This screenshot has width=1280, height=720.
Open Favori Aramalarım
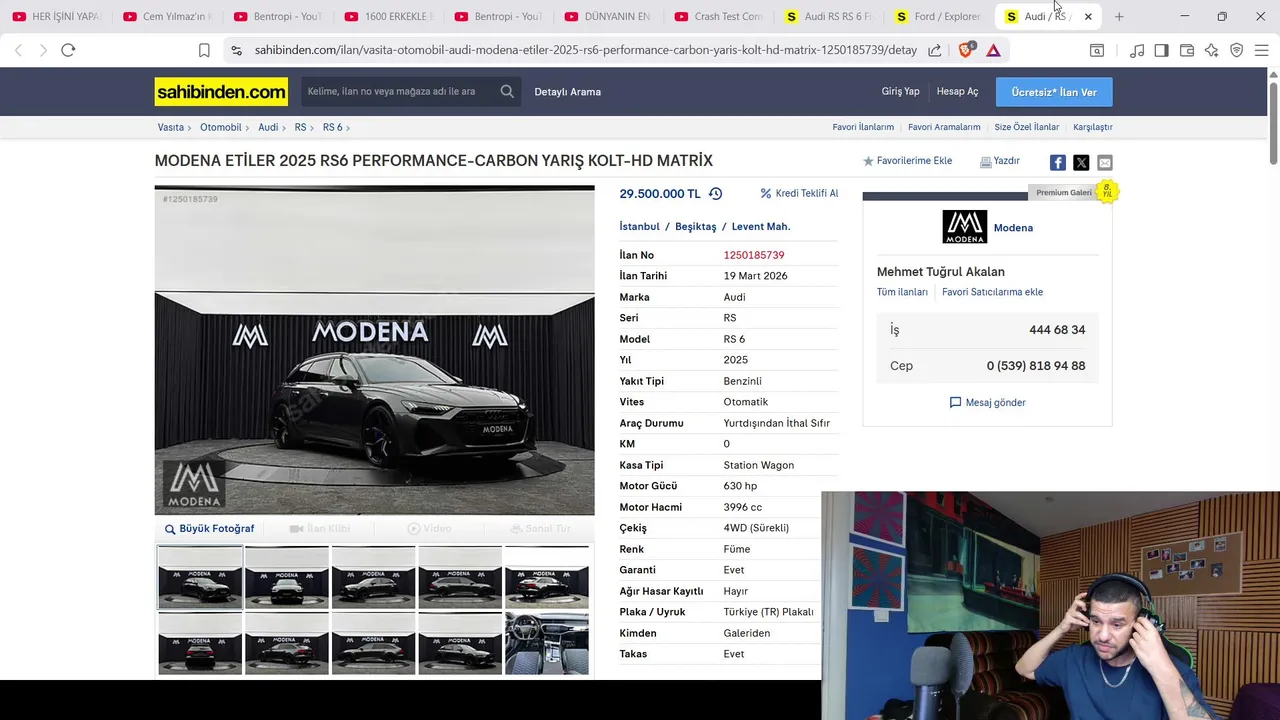click(944, 127)
